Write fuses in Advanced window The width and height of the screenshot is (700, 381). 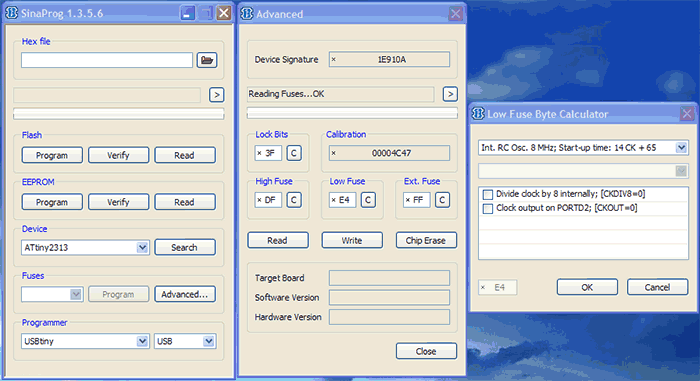pos(352,240)
